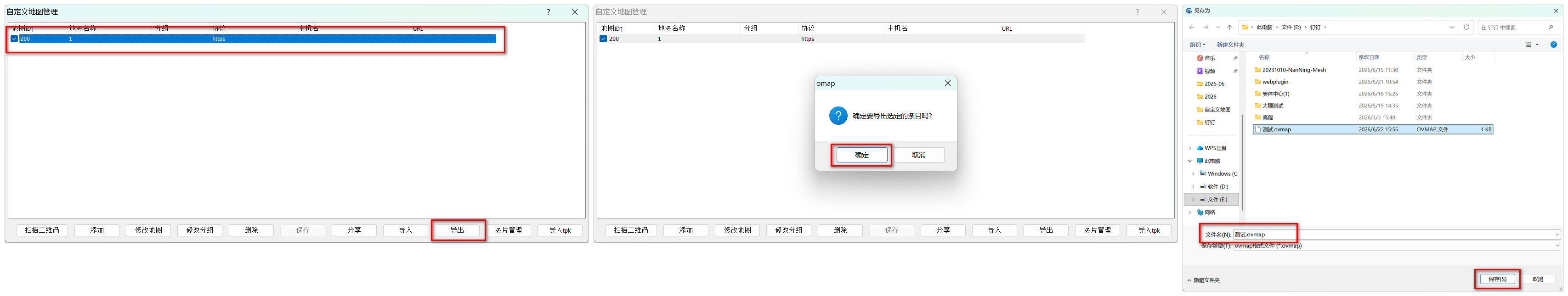
Task: Toggle map 200 checkbox in dimmed background window
Action: [603, 39]
